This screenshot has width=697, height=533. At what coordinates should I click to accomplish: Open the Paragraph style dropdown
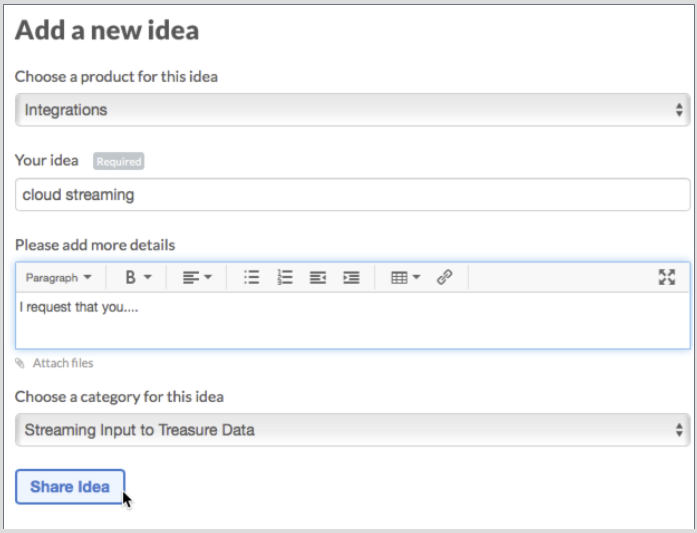coord(59,277)
